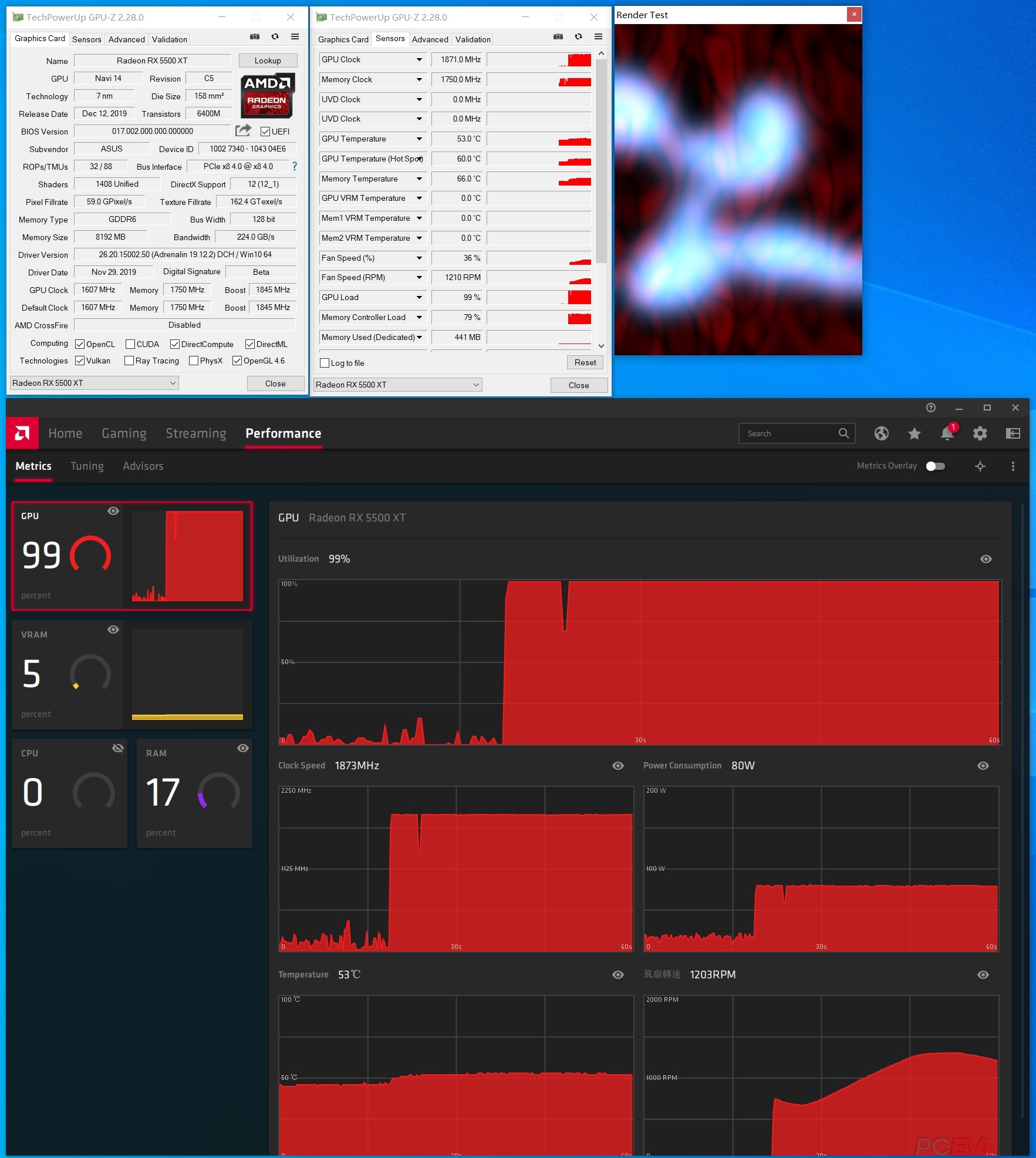Toggle visibility eye on GPU metric card
1036x1158 pixels.
[x=113, y=511]
